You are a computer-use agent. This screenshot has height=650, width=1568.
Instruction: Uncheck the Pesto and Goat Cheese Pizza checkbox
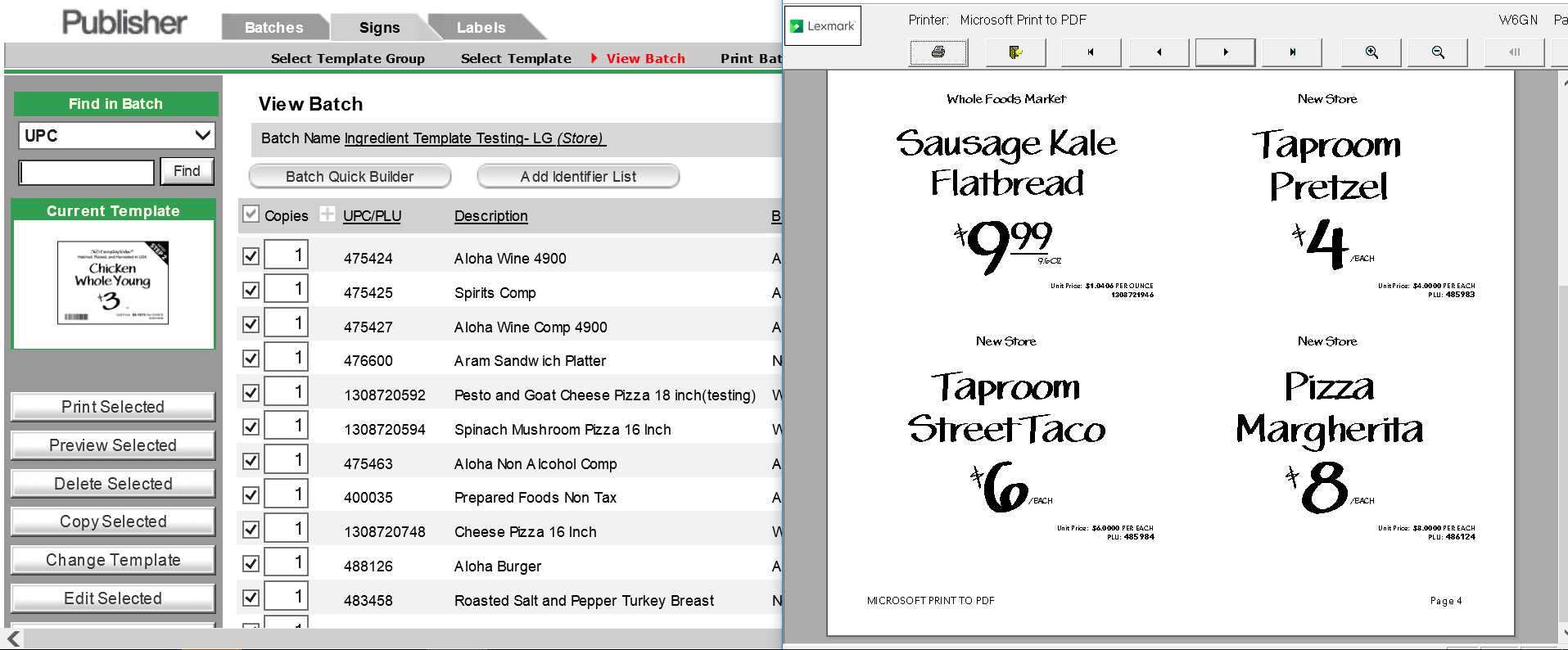pyautogui.click(x=251, y=393)
